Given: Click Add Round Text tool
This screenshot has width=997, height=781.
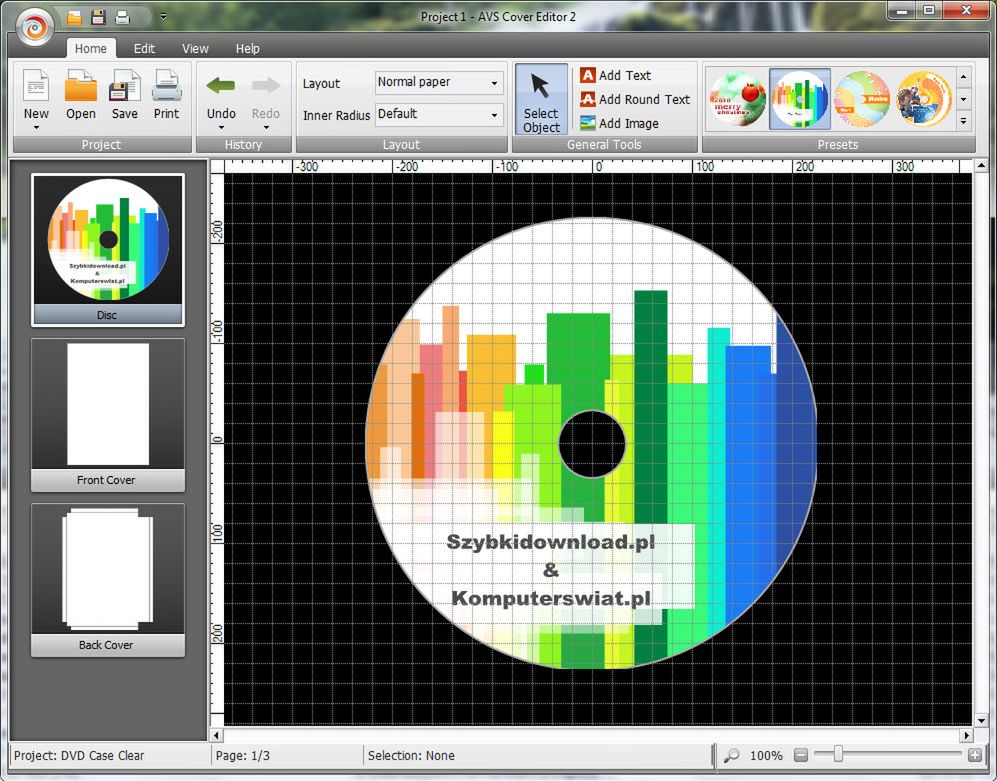Looking at the screenshot, I should point(635,99).
